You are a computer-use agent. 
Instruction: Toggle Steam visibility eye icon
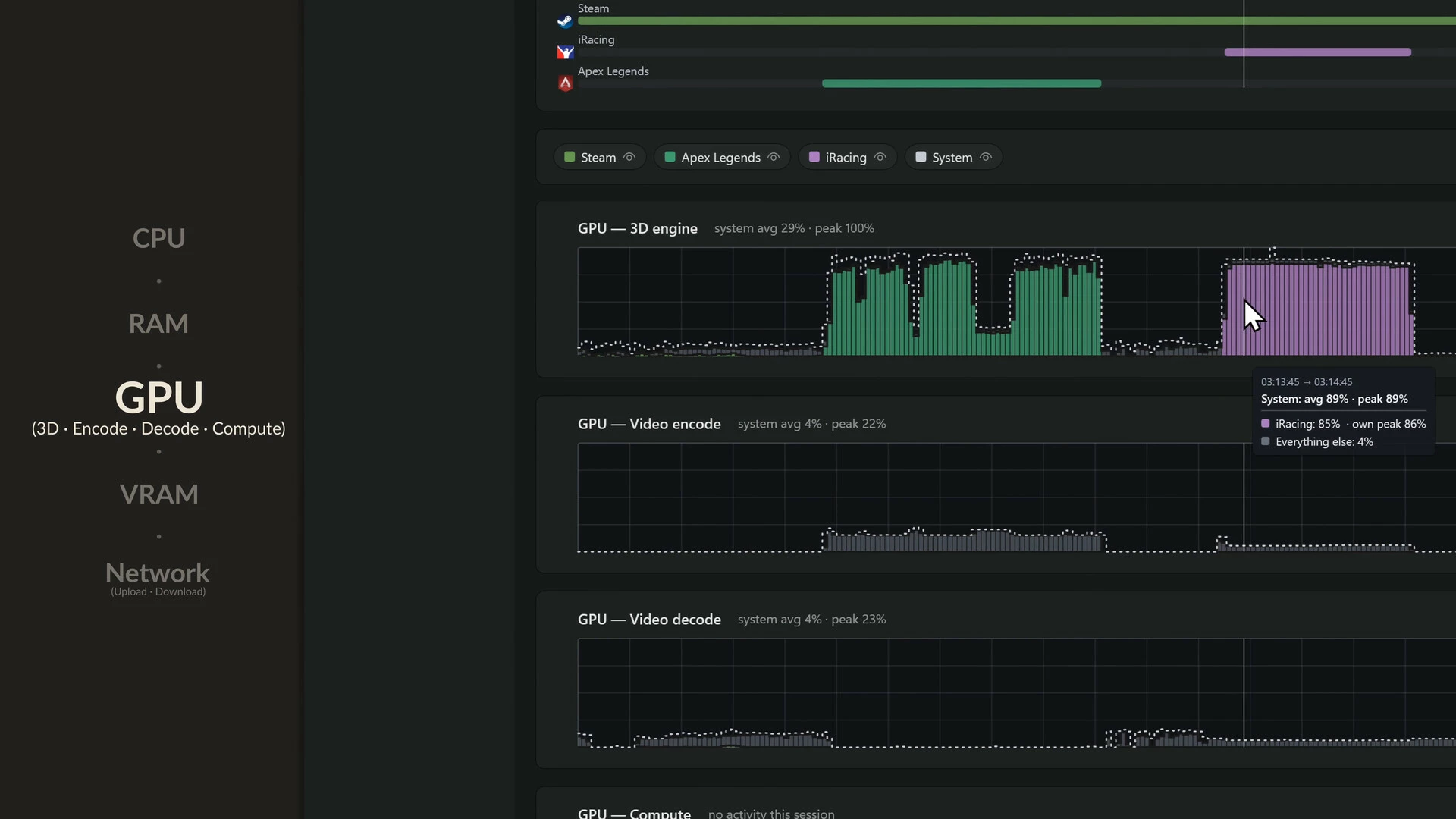(x=629, y=157)
